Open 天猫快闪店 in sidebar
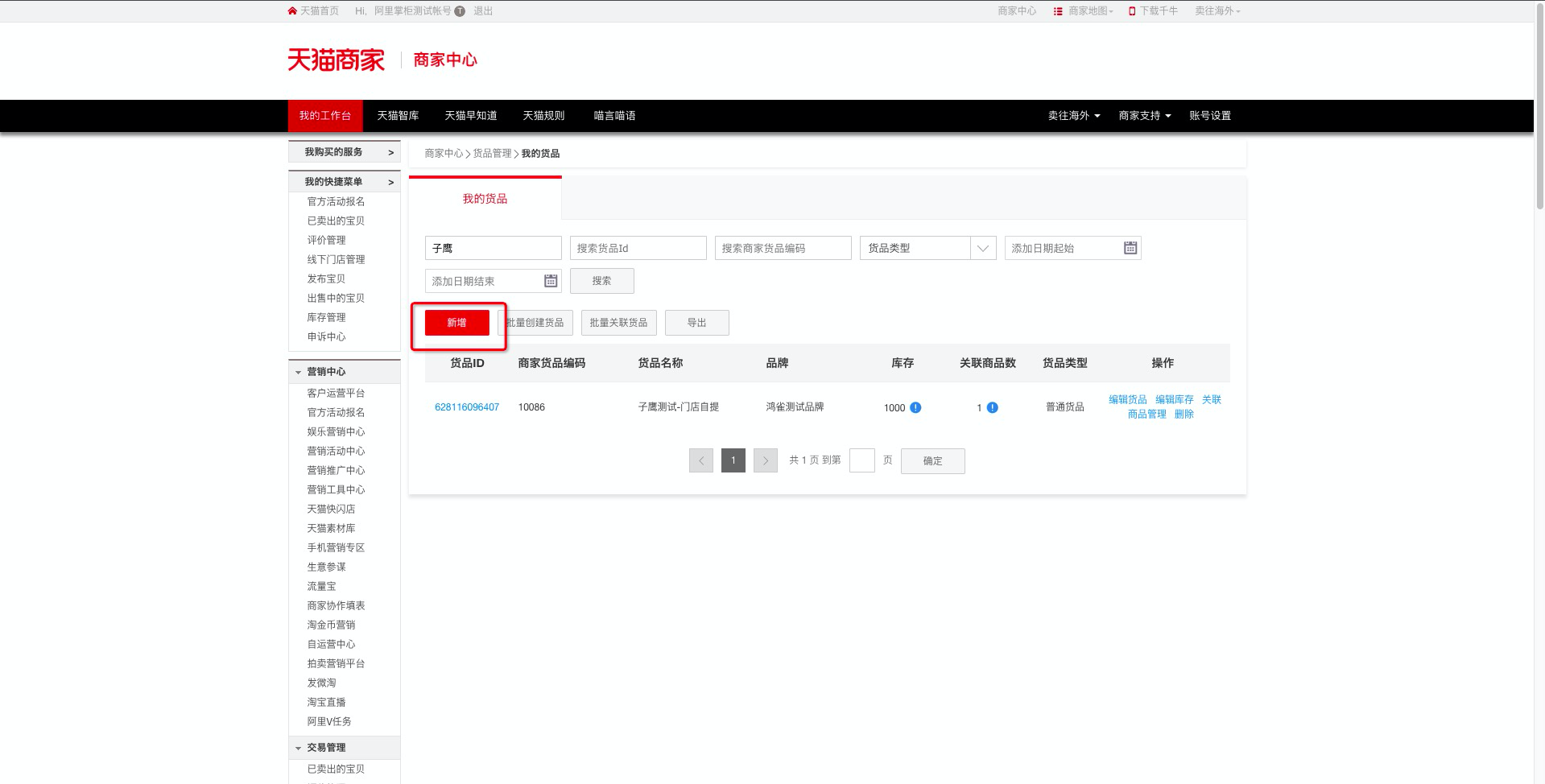 [x=331, y=510]
